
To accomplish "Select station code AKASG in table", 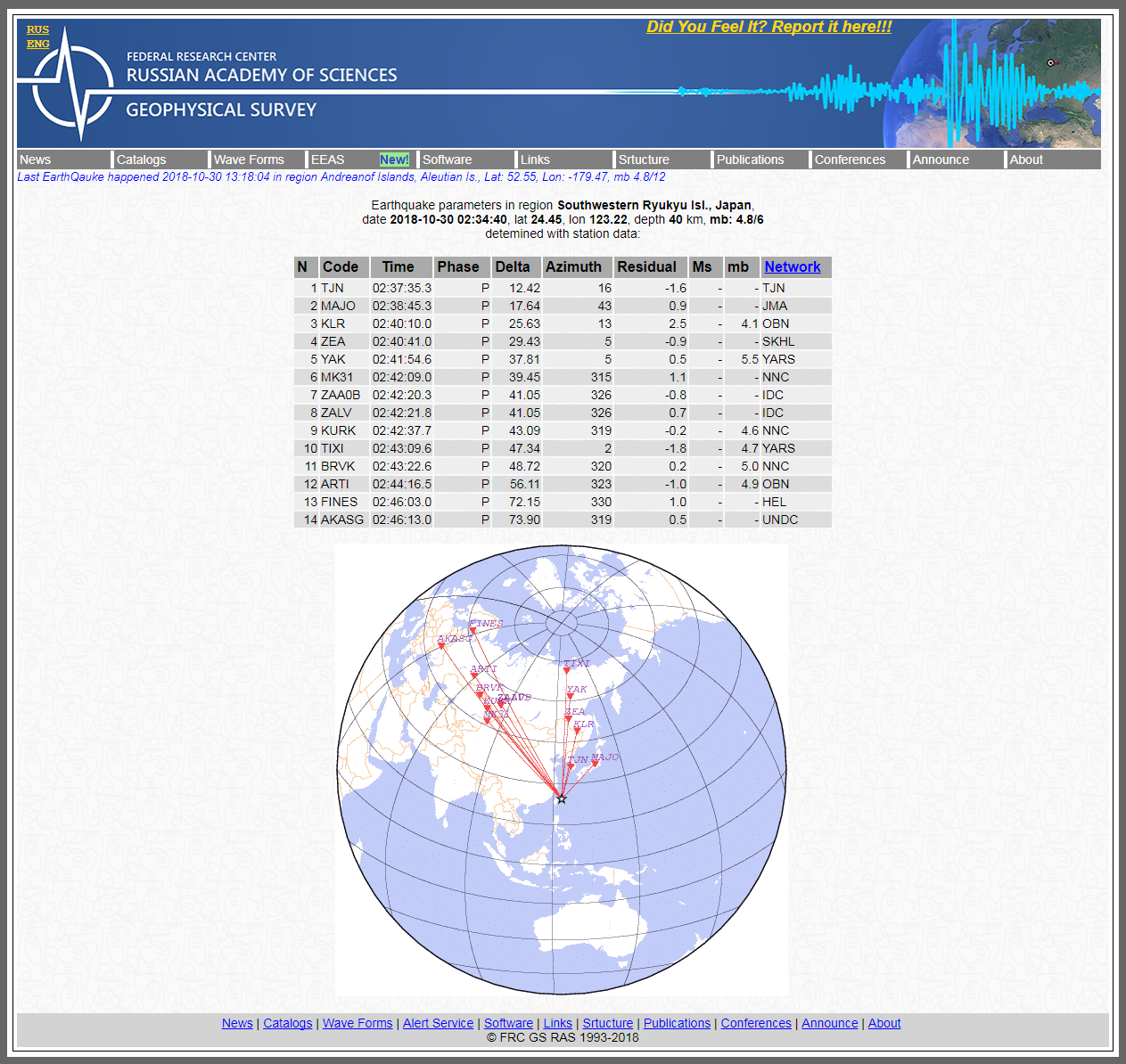I will (x=342, y=520).
